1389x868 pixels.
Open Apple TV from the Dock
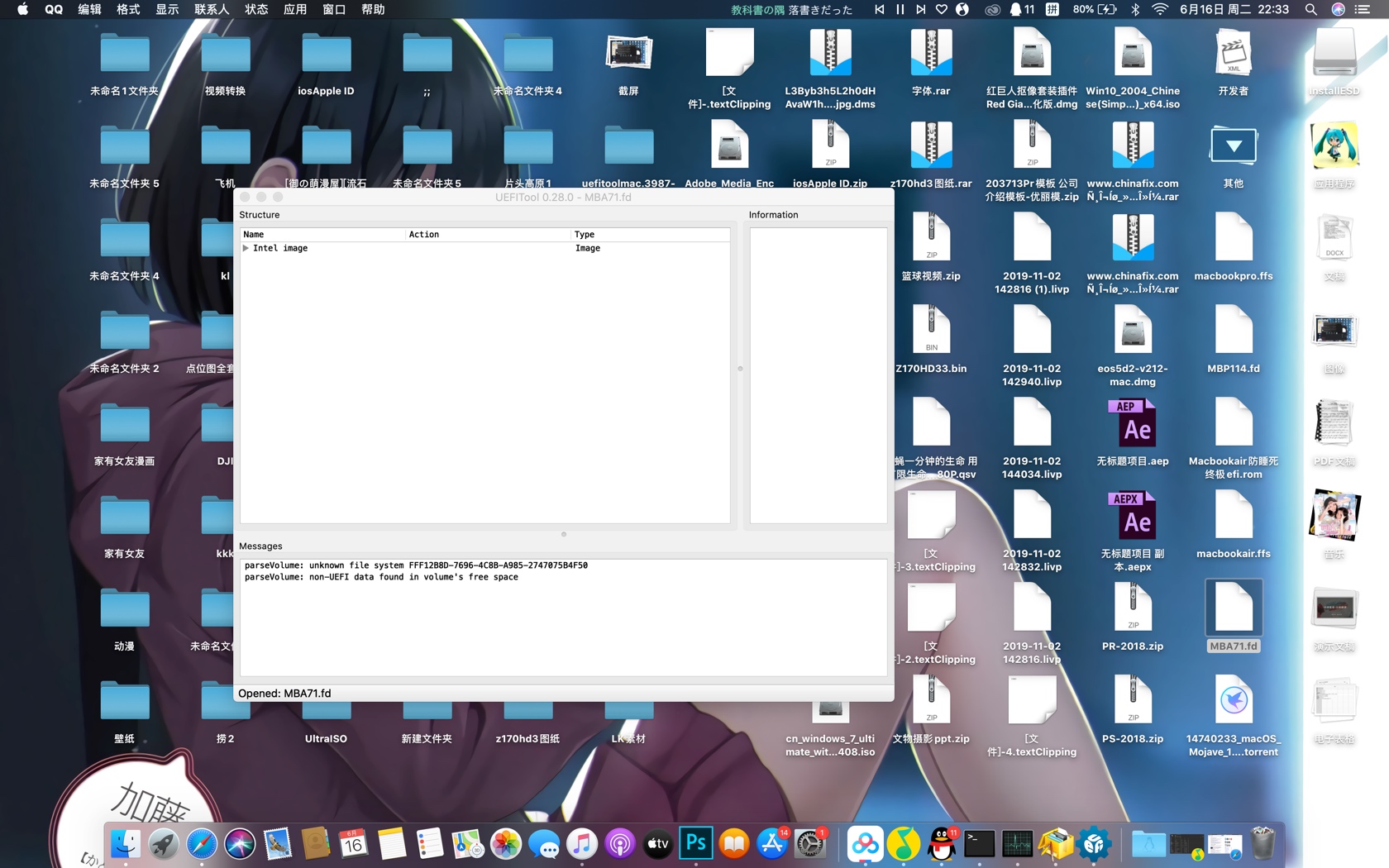pos(658,844)
